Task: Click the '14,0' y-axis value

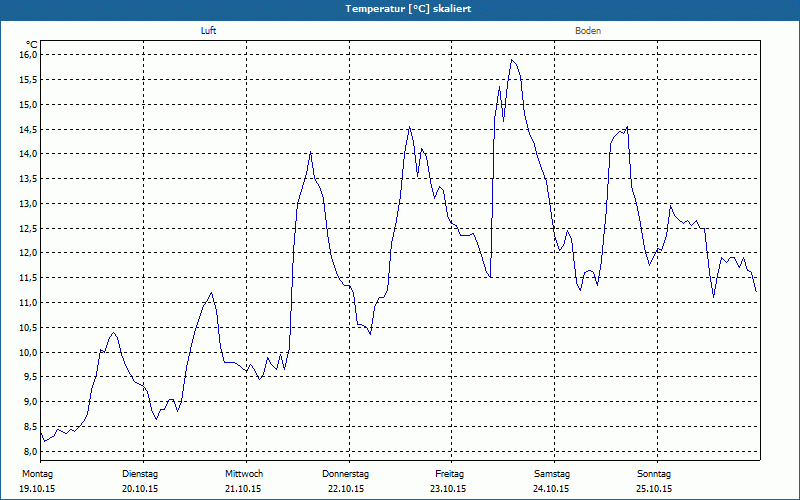Action: point(29,154)
